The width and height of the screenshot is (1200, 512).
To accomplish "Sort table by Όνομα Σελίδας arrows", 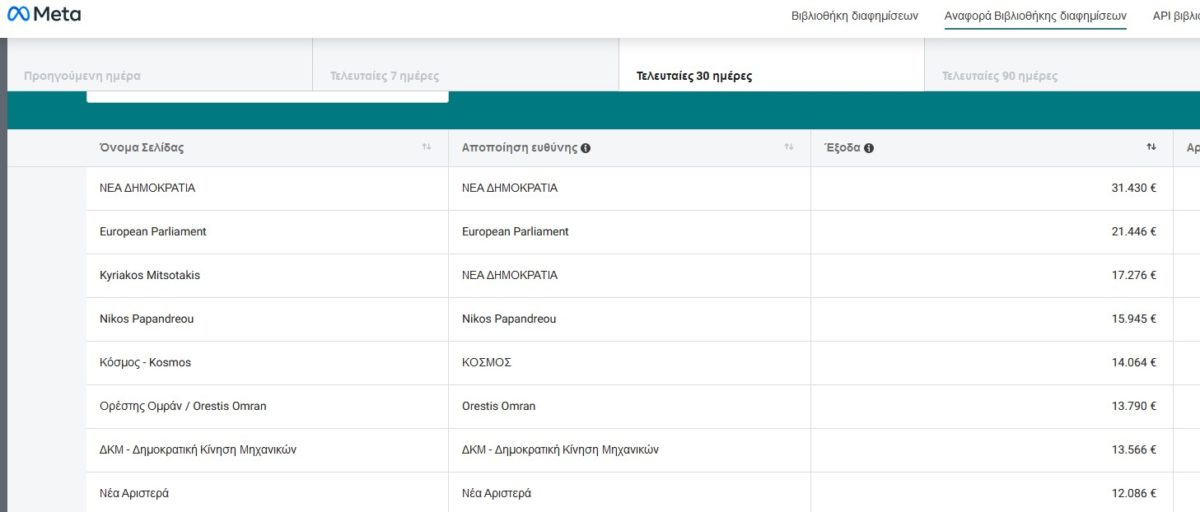I will coord(427,147).
